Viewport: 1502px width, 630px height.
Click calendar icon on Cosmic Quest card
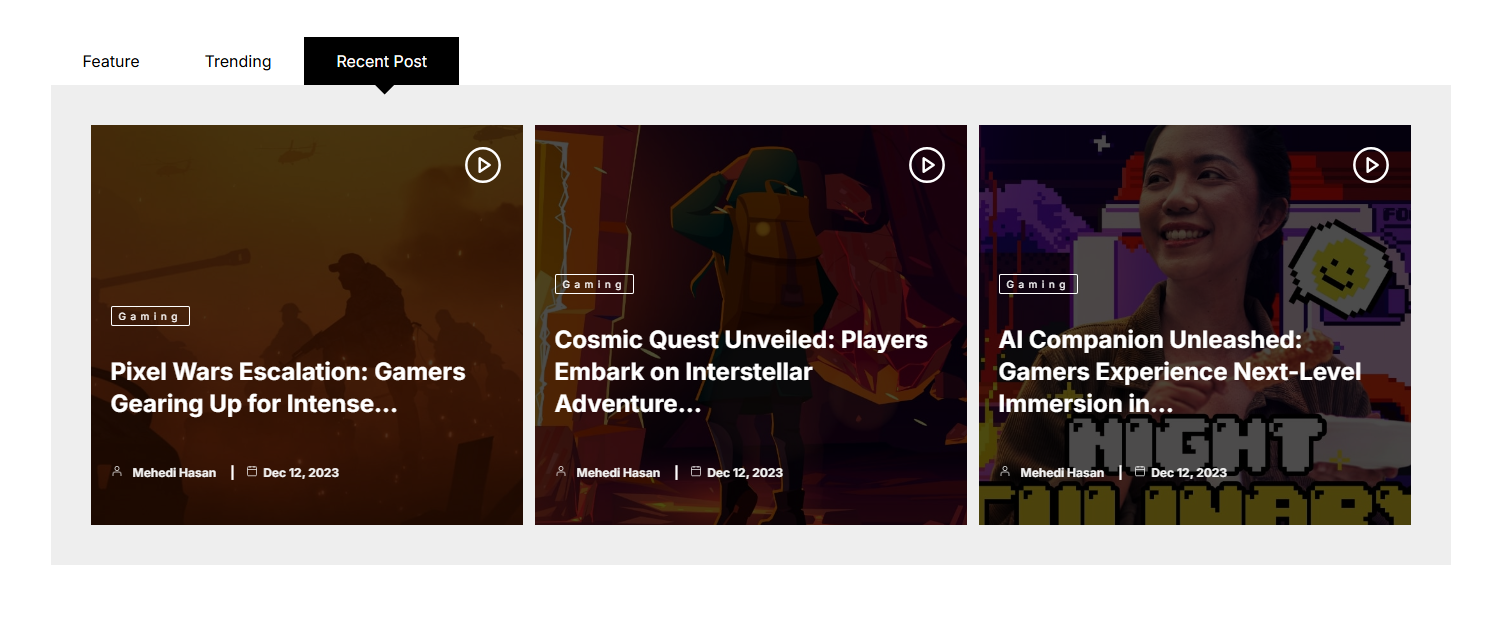(x=696, y=472)
